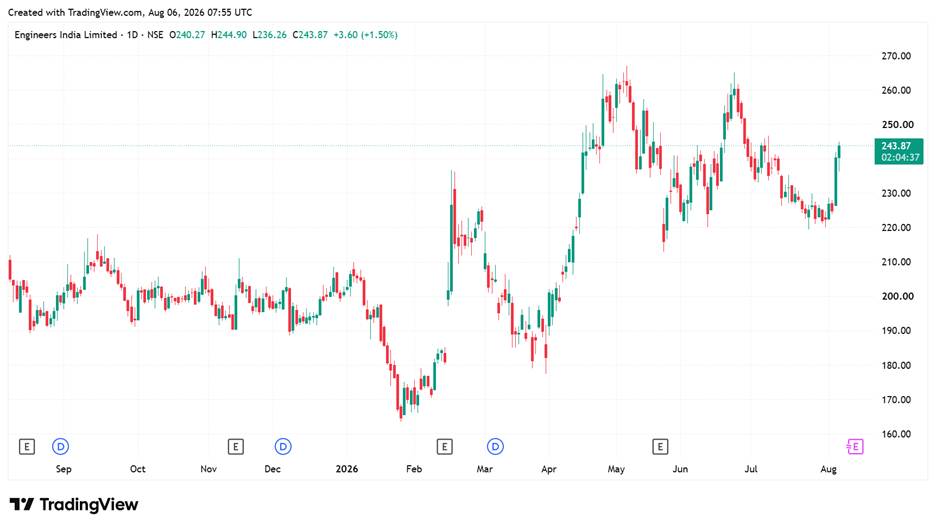
Task: Click the change value +3.60 (+1.50%)
Action: 365,35
